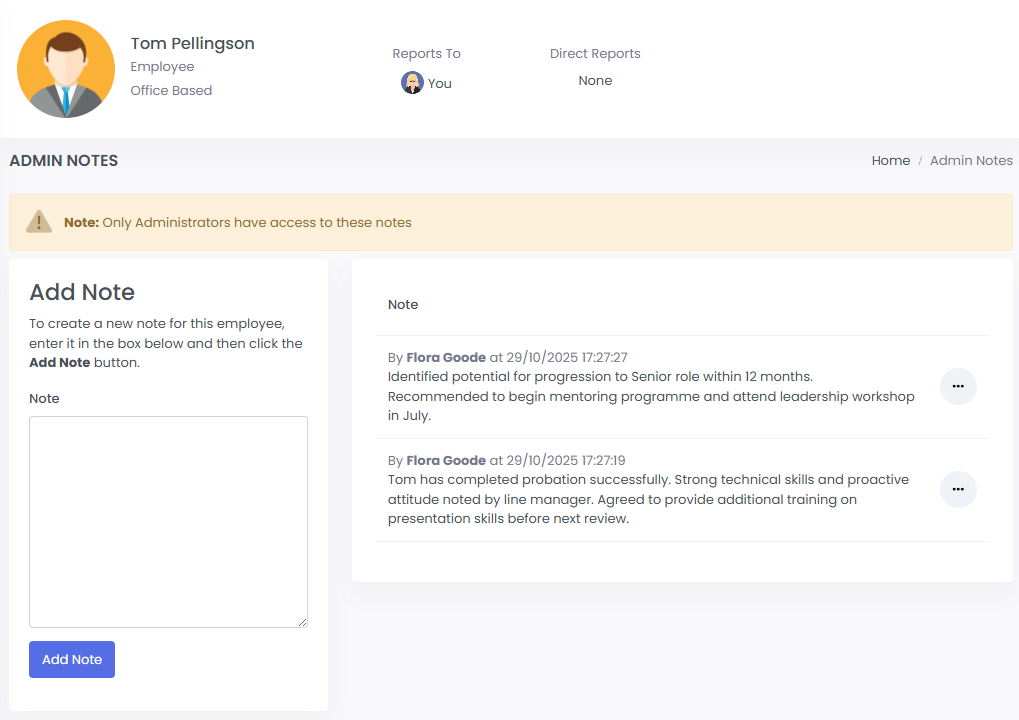Click "You" next to the Reports To avatar
Image resolution: width=1019 pixels, height=720 pixels.
(440, 84)
